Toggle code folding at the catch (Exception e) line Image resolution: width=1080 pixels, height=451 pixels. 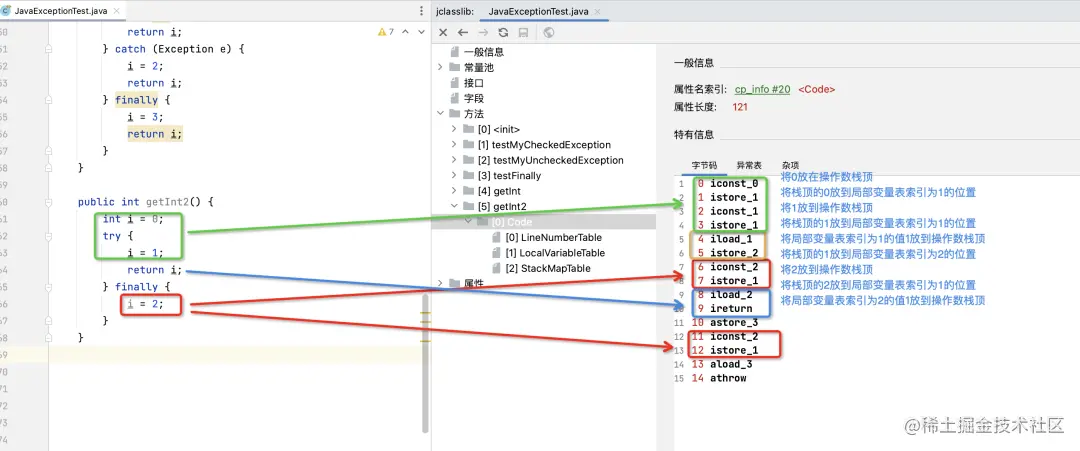(x=48, y=49)
